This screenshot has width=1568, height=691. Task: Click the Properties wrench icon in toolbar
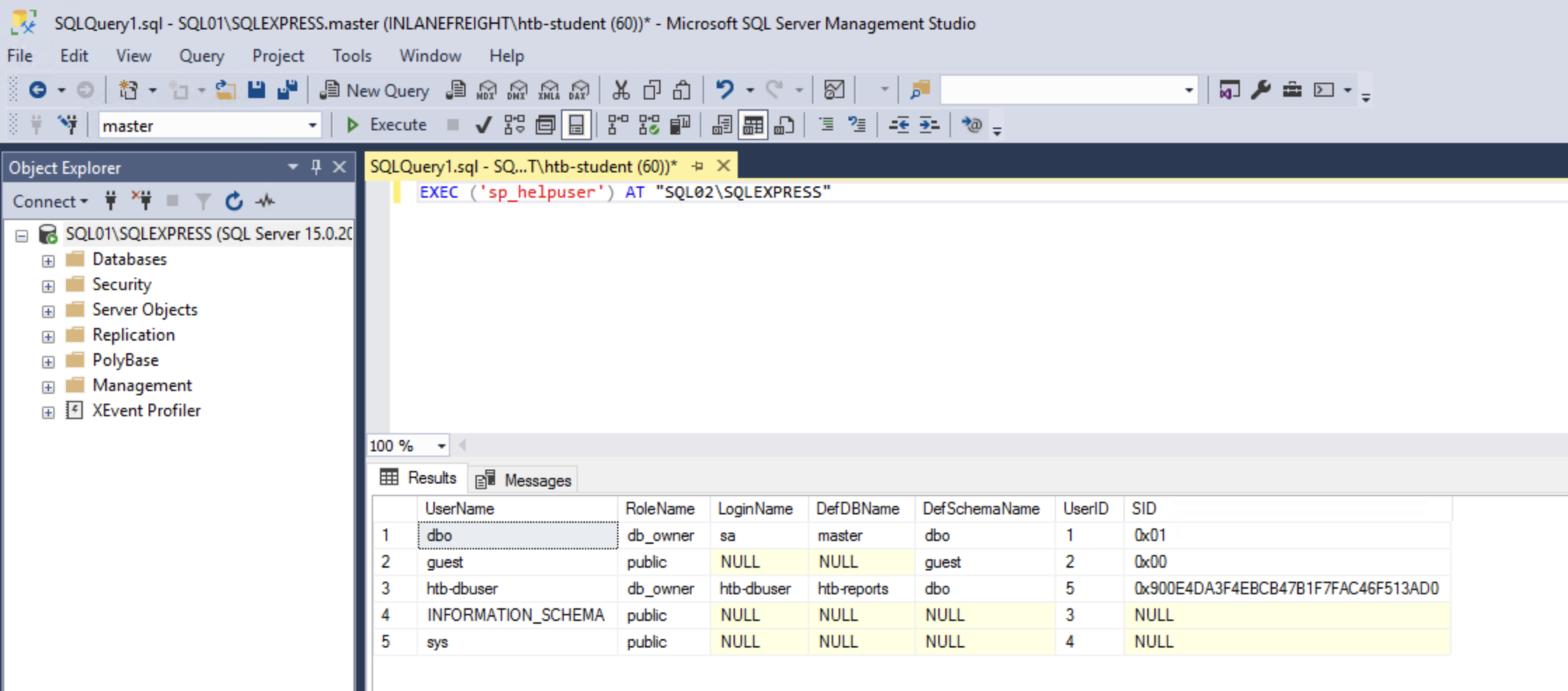1260,90
